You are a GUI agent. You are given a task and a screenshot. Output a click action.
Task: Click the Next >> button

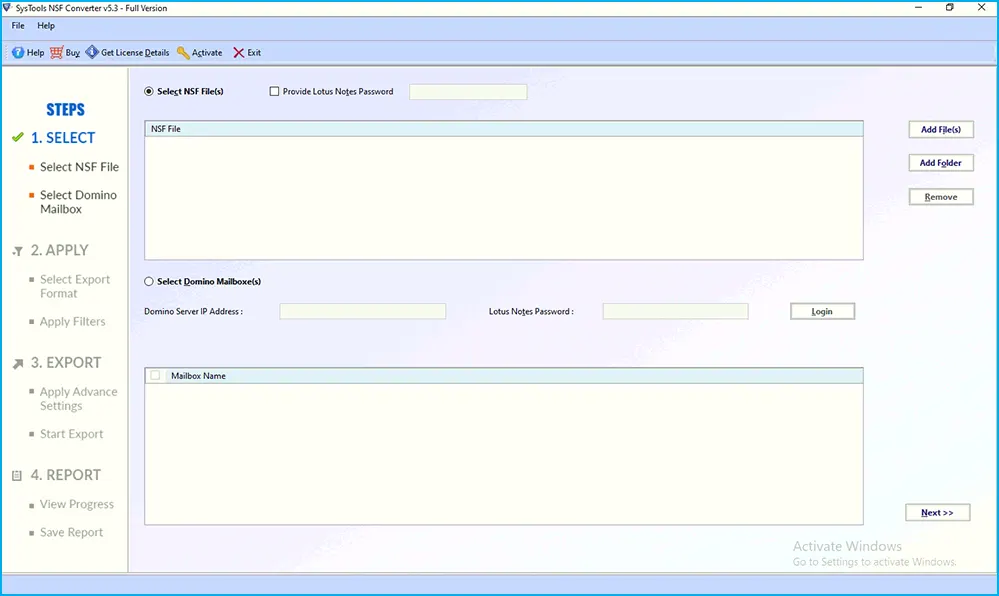pos(938,512)
